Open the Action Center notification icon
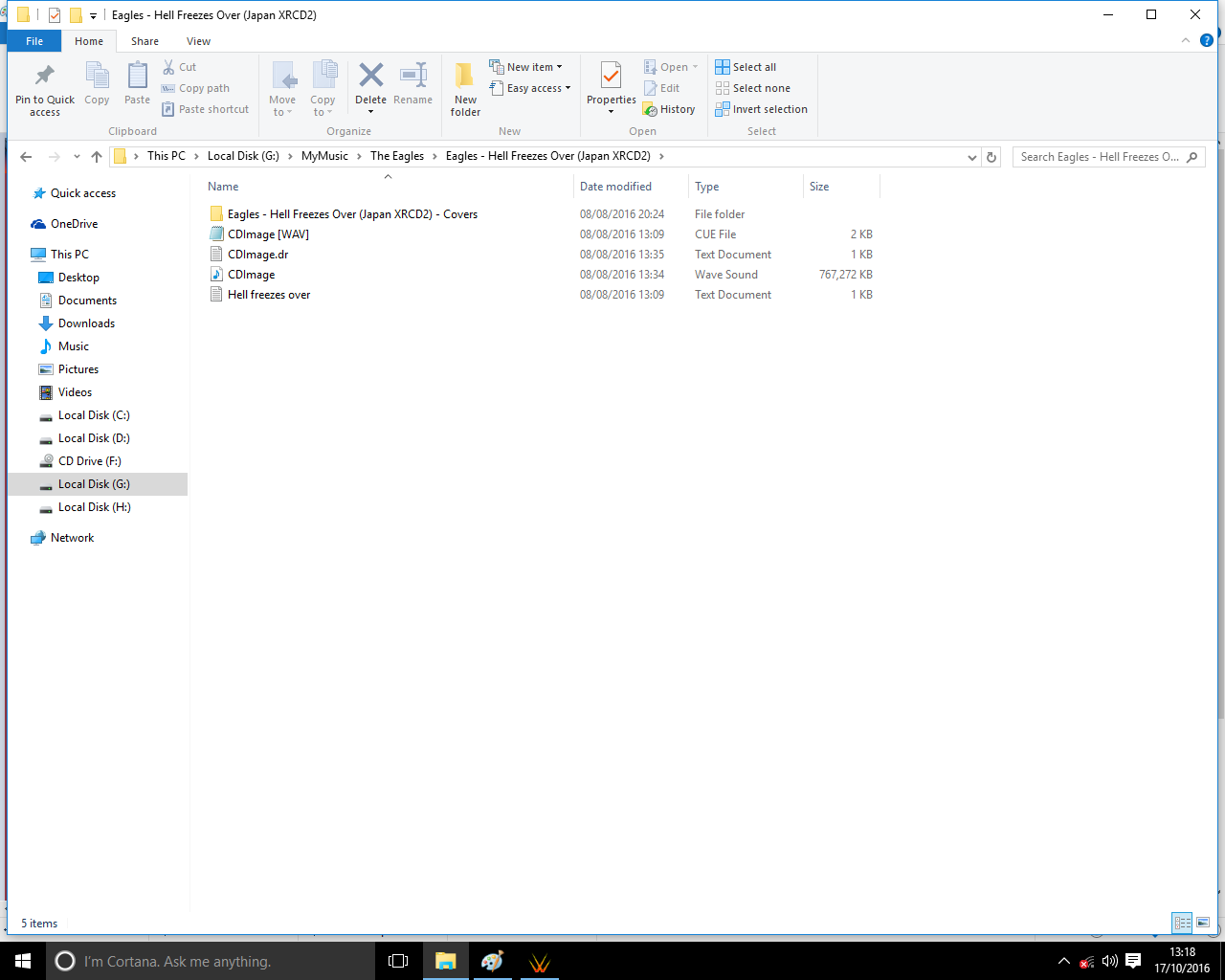Viewport: 1225px width, 980px height. click(1133, 961)
